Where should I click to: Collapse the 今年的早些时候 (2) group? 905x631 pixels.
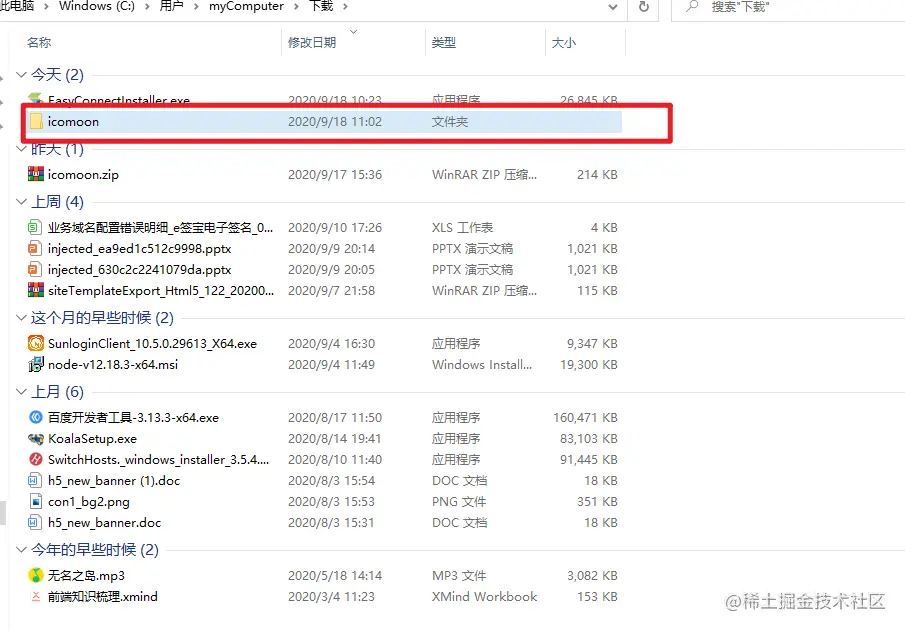coord(21,550)
